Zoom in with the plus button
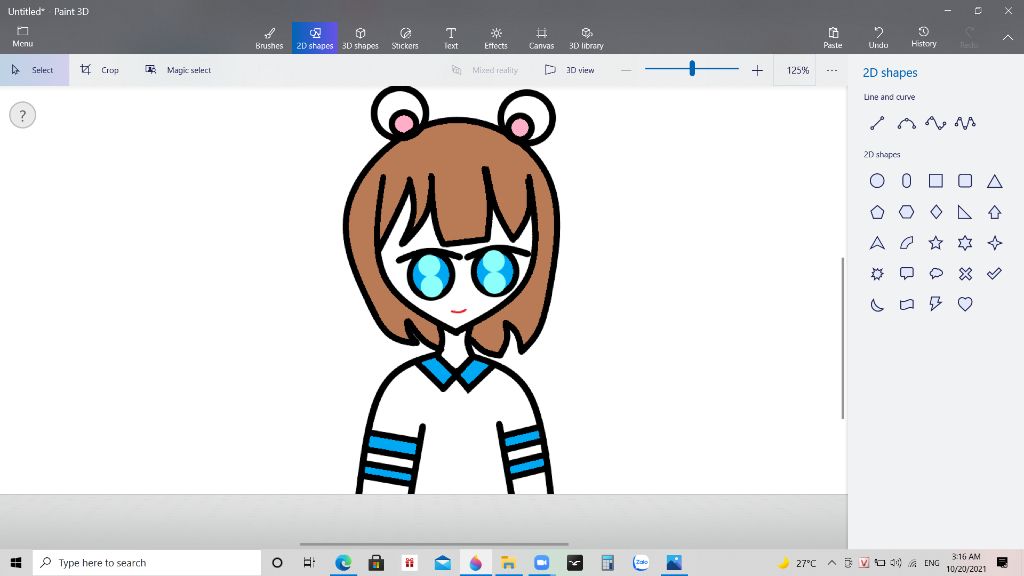Screen dimensions: 1024x576 click(x=757, y=70)
